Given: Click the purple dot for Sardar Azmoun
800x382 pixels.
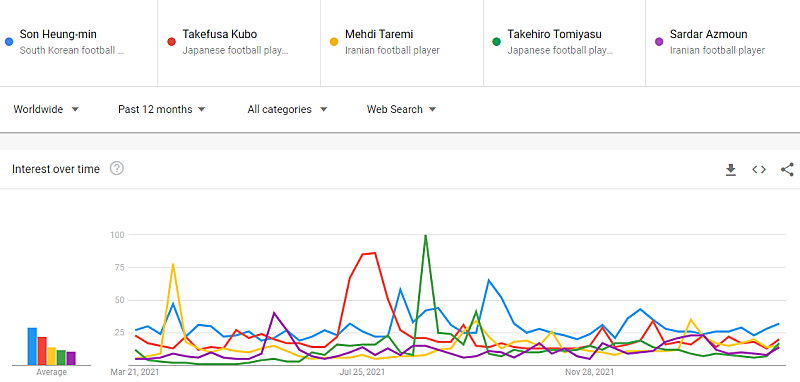Looking at the screenshot, I should click(659, 42).
